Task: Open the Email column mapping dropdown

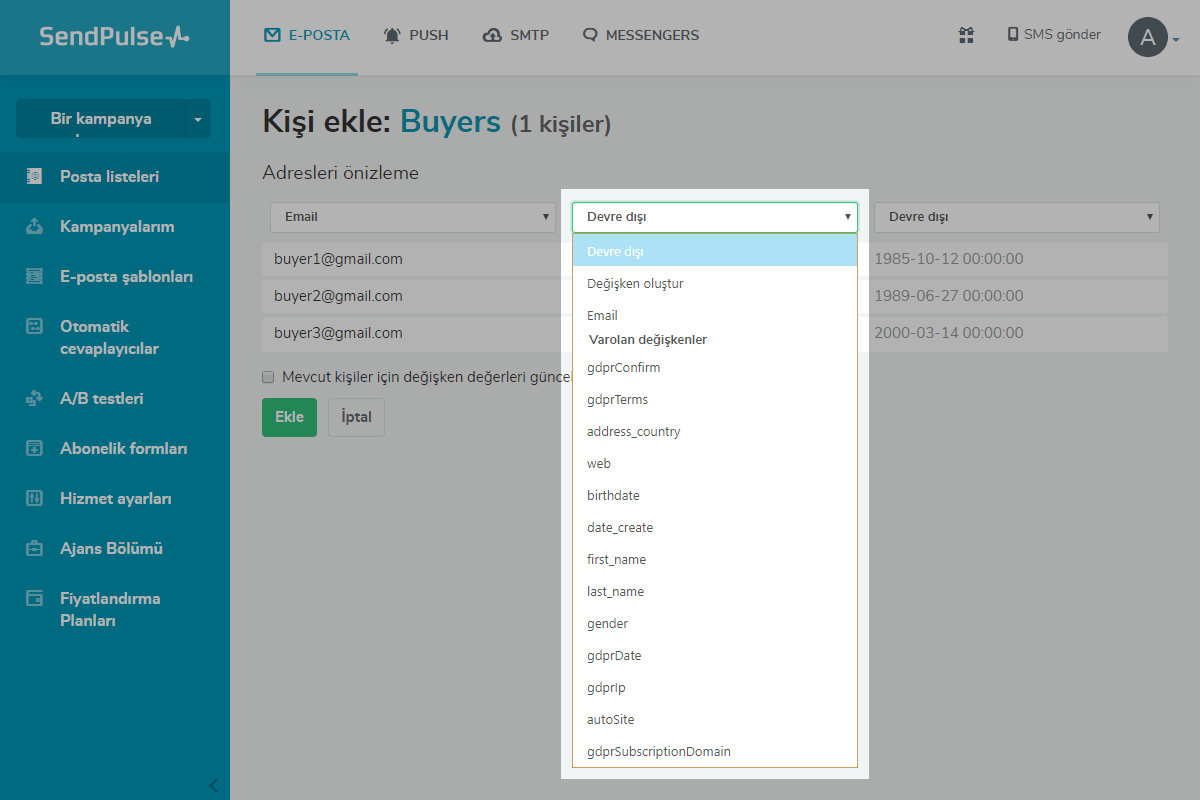Action: [412, 217]
